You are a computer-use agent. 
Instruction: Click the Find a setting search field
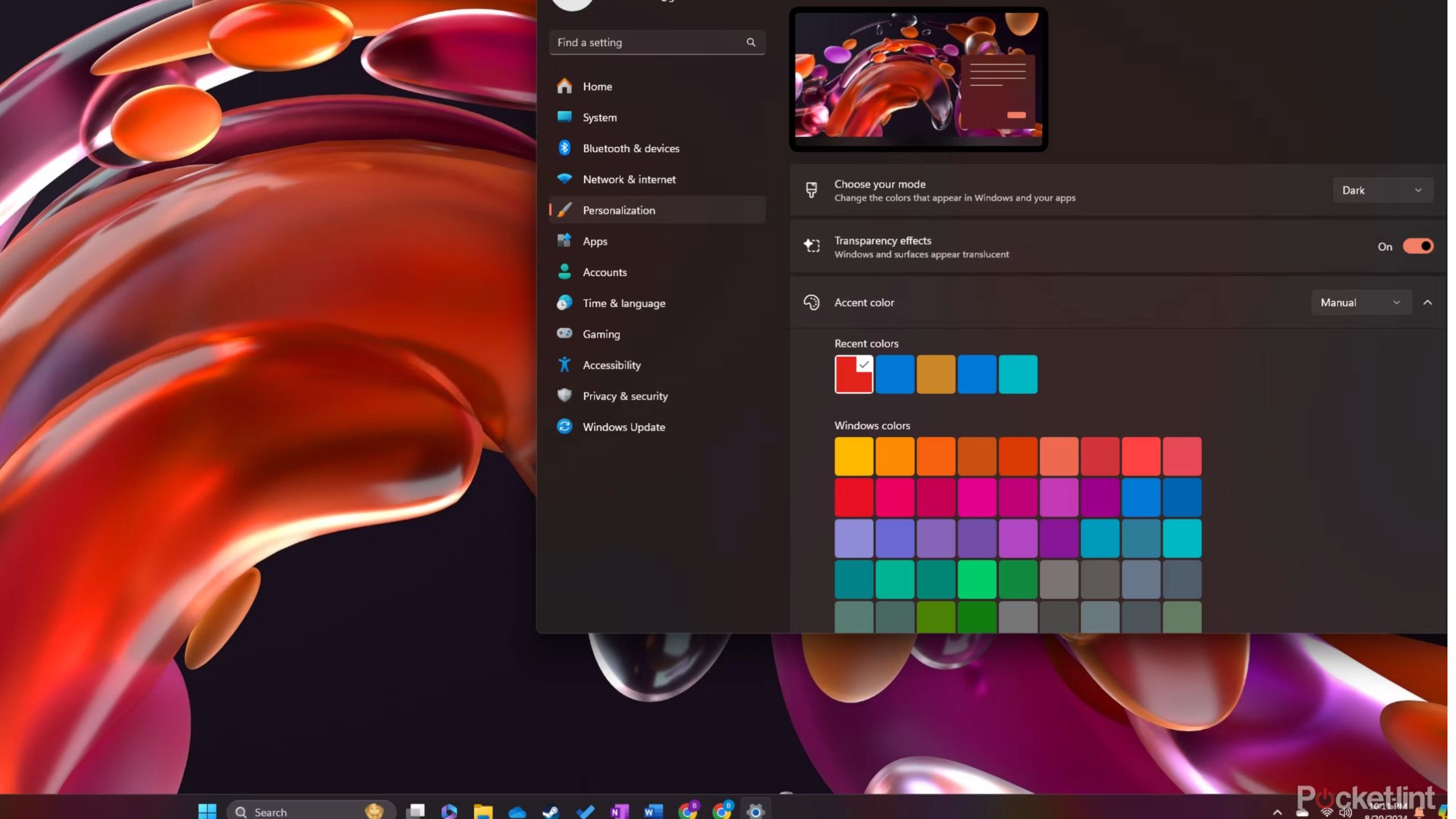637,42
